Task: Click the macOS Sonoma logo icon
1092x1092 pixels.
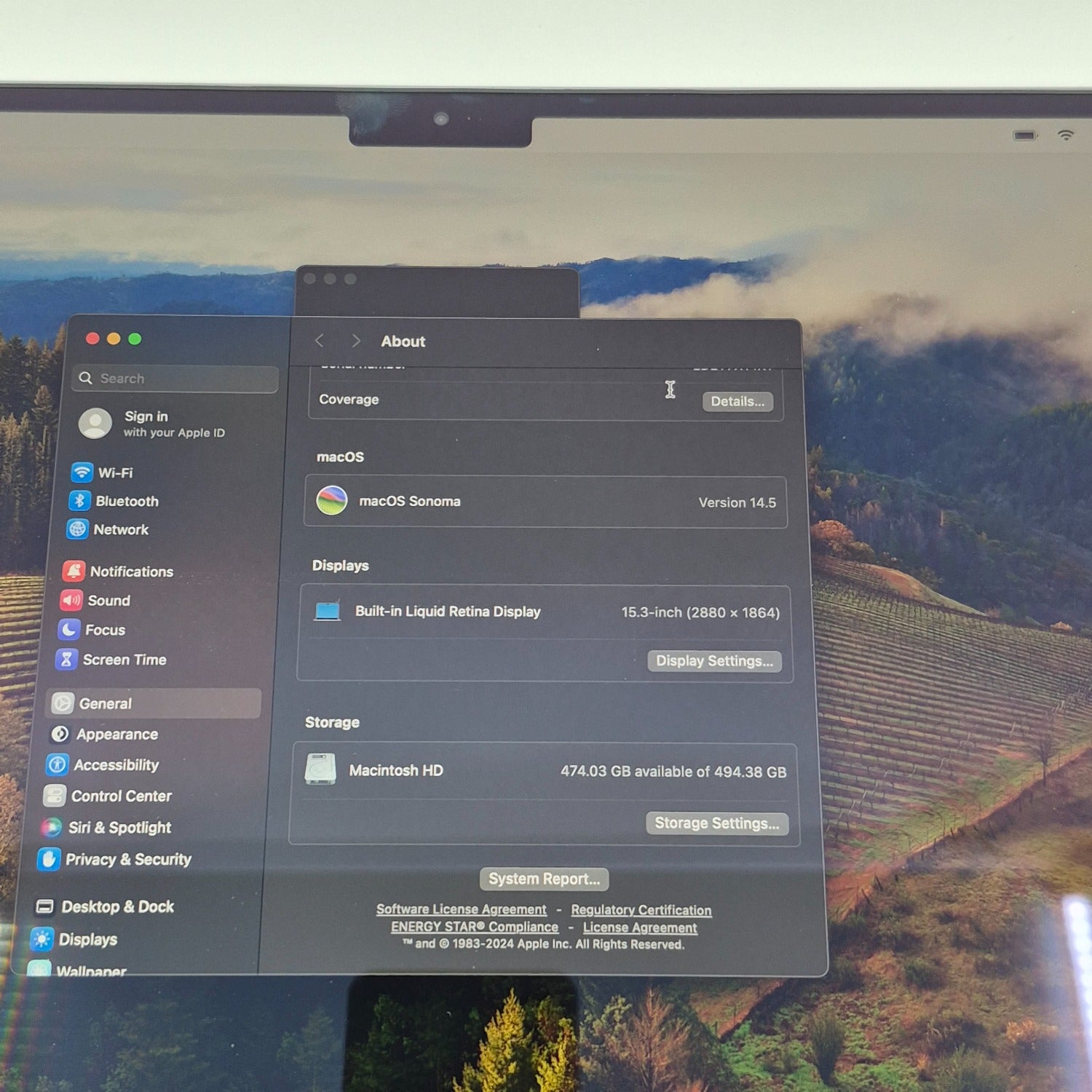Action: [332, 501]
